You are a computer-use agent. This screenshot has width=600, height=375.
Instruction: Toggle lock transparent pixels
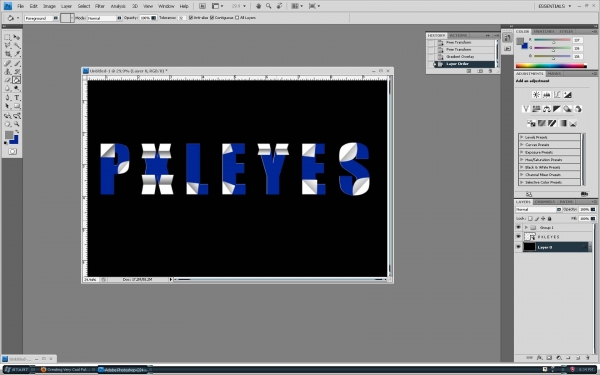pos(530,218)
